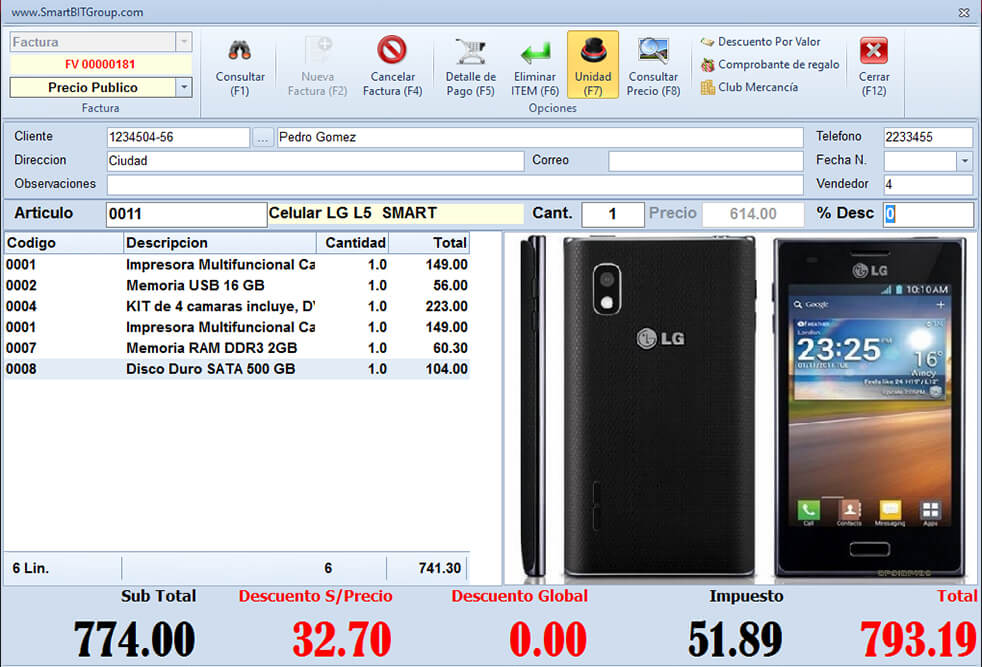Click the Cliente ID field 1234504-56
The width and height of the screenshot is (982, 667).
click(x=178, y=137)
